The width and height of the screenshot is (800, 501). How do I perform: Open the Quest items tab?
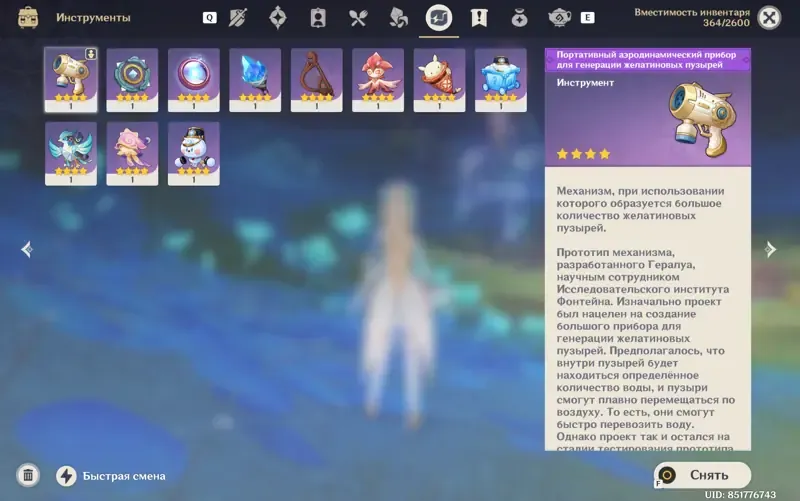[x=479, y=18]
